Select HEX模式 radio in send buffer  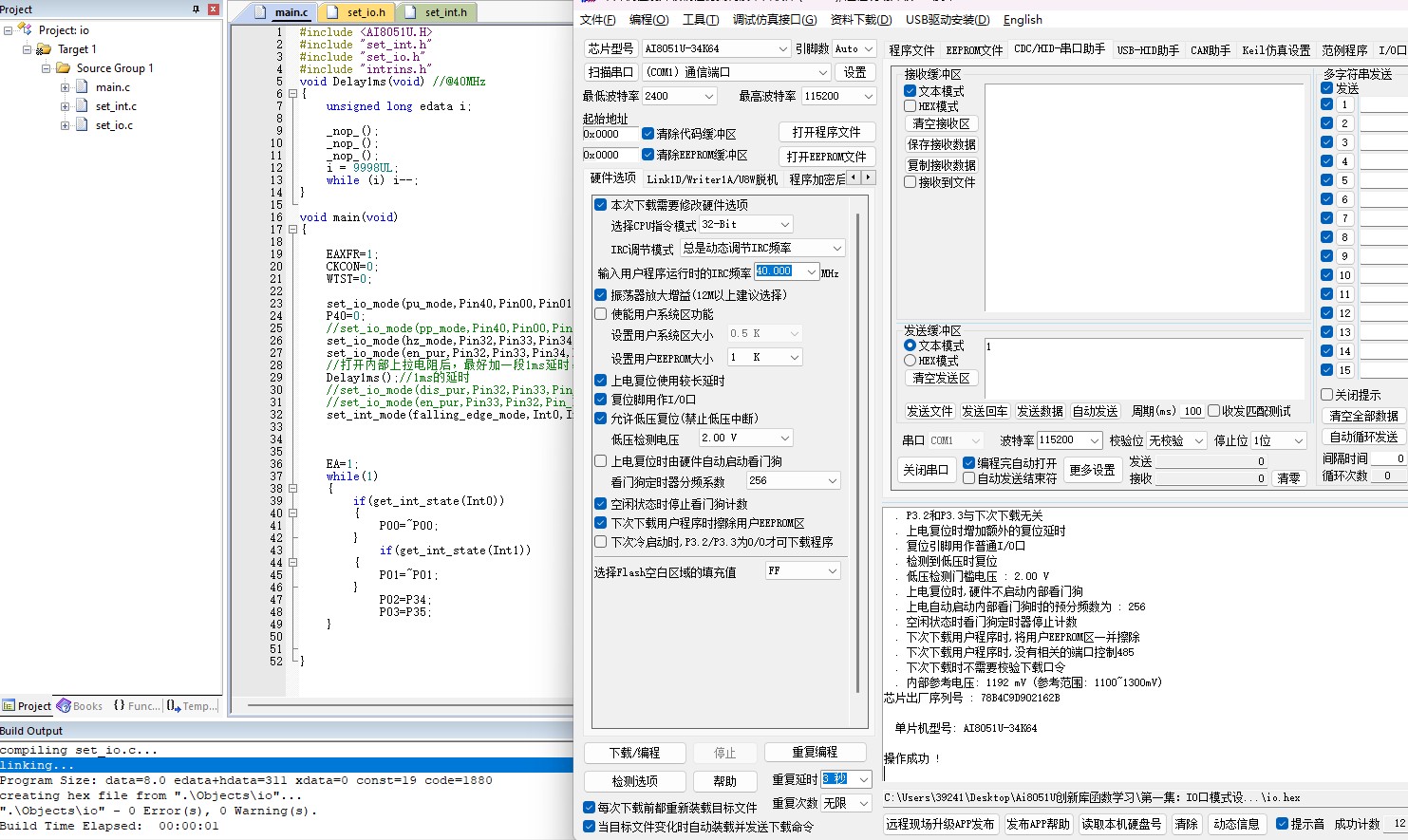(x=911, y=361)
